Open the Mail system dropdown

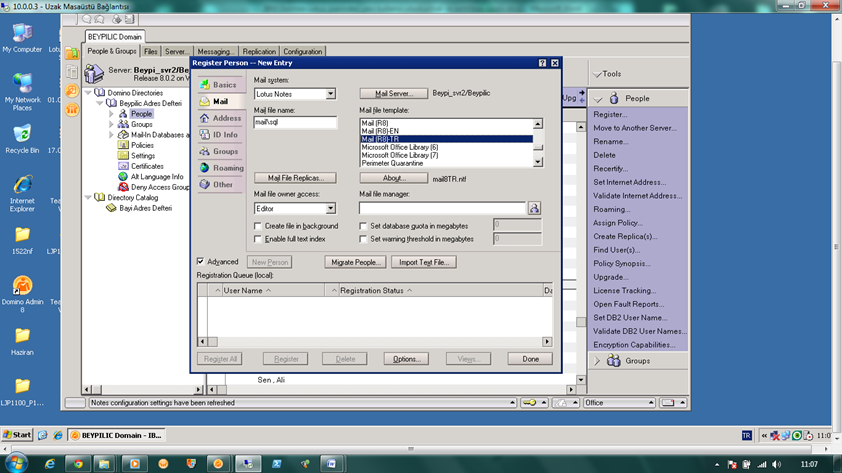pos(330,94)
